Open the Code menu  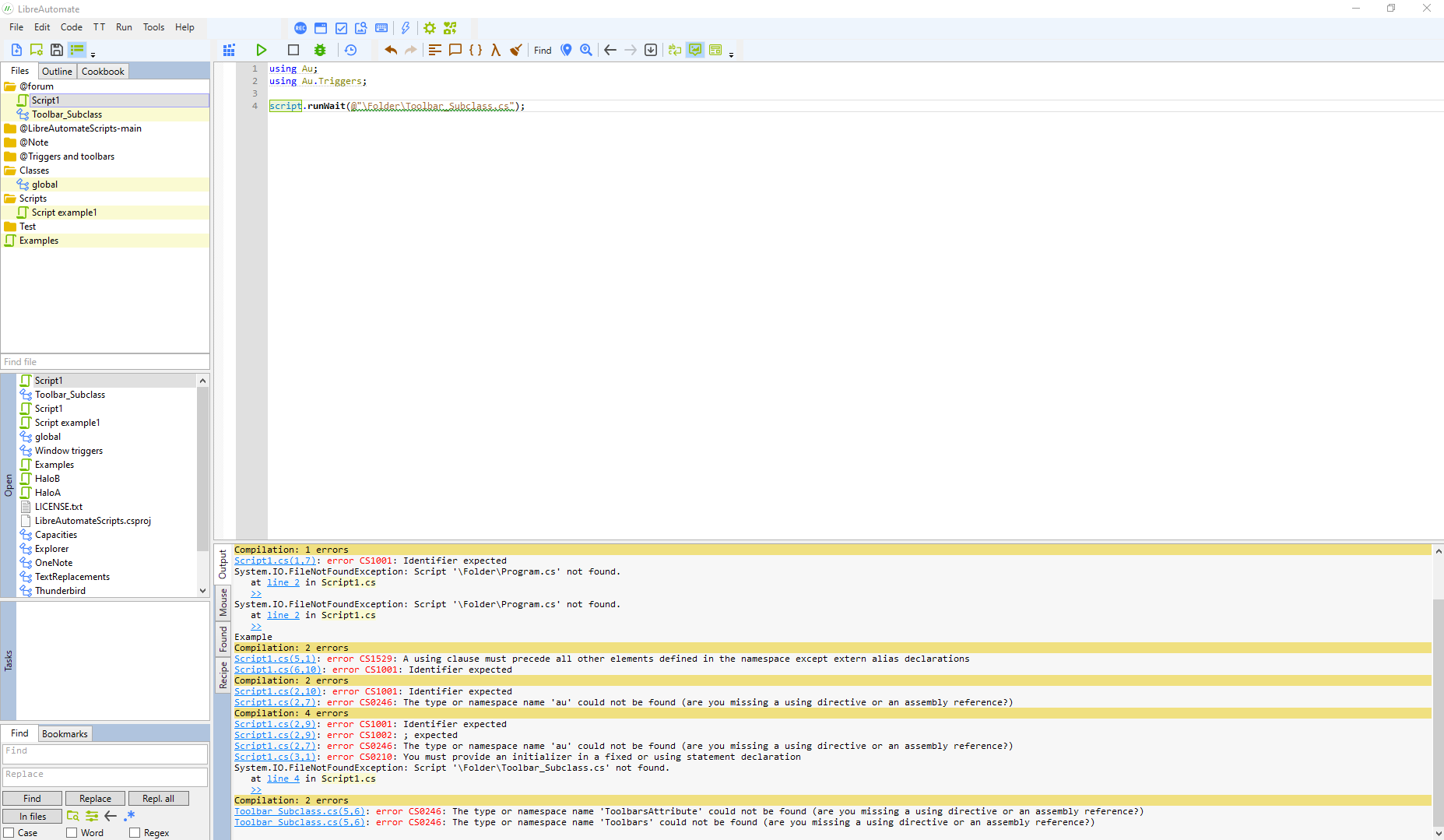72,27
